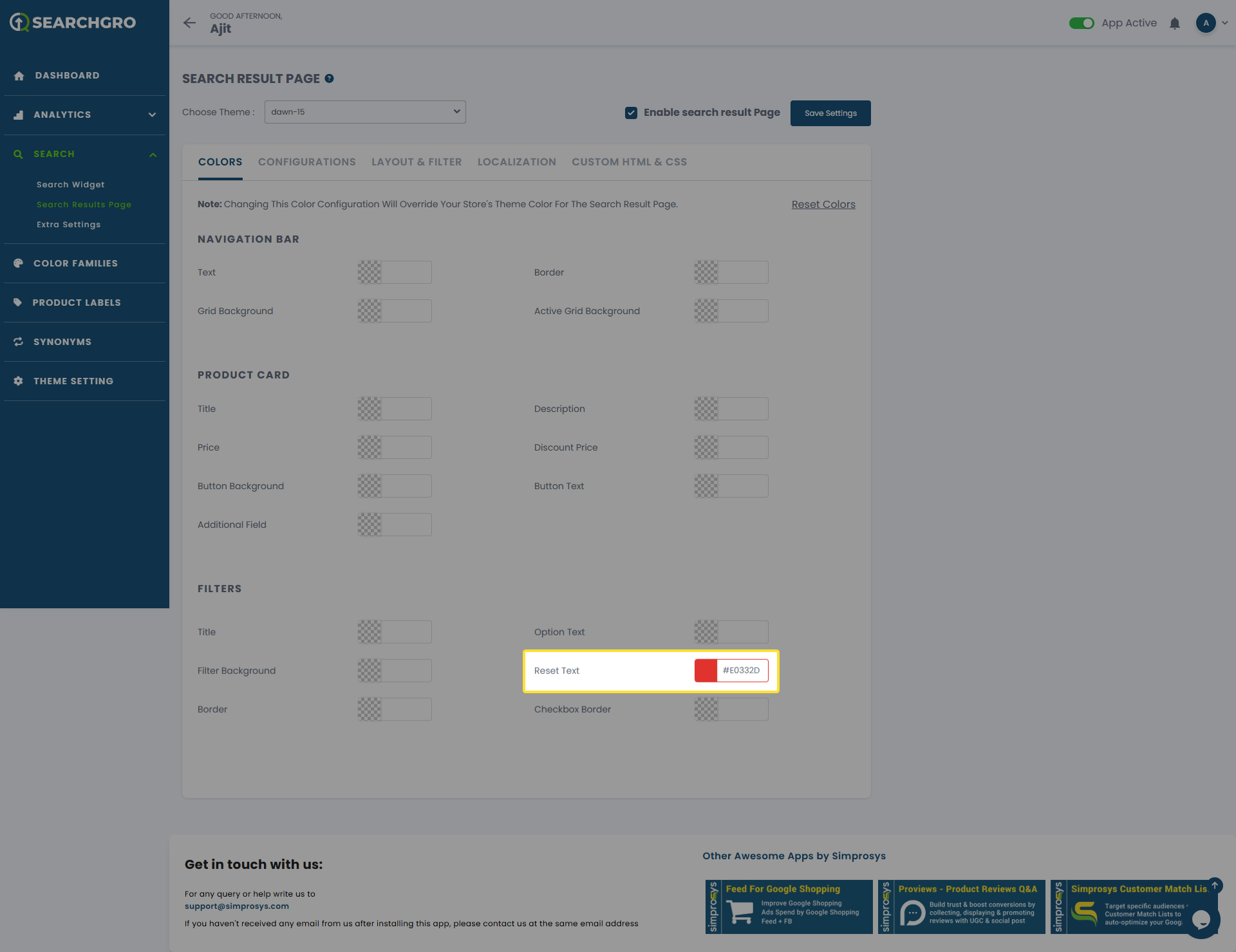Expand the Analytics menu

pyautogui.click(x=152, y=115)
